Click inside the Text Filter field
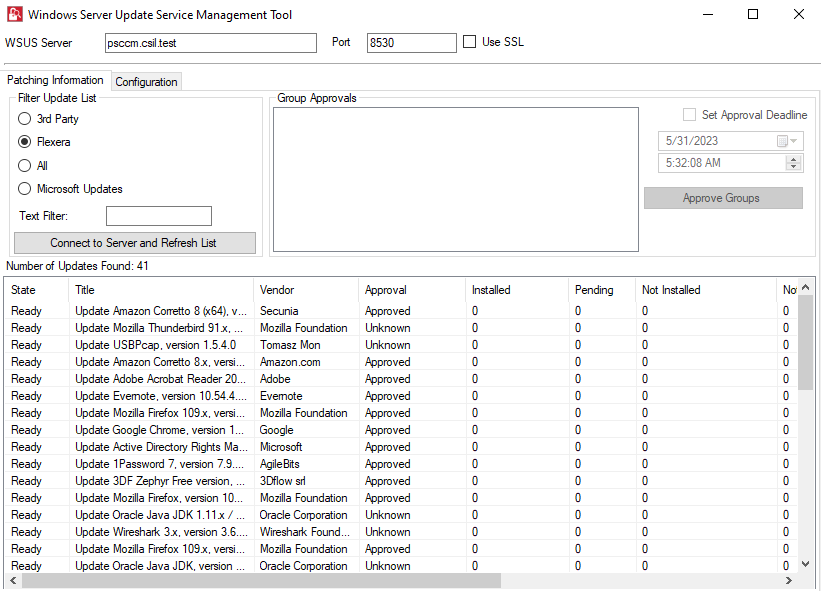Screen dimensions: 825x591 click(x=158, y=216)
